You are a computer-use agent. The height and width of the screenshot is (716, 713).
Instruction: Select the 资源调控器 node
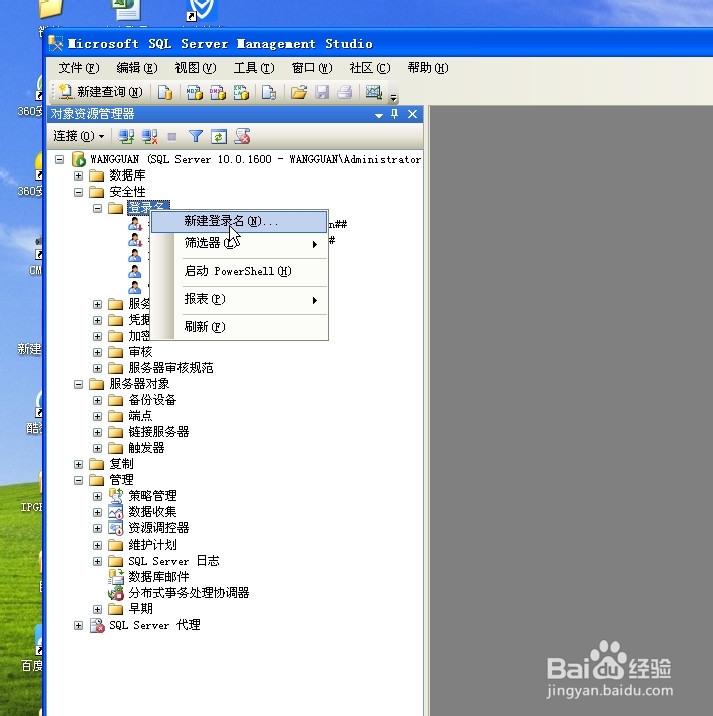click(x=158, y=528)
